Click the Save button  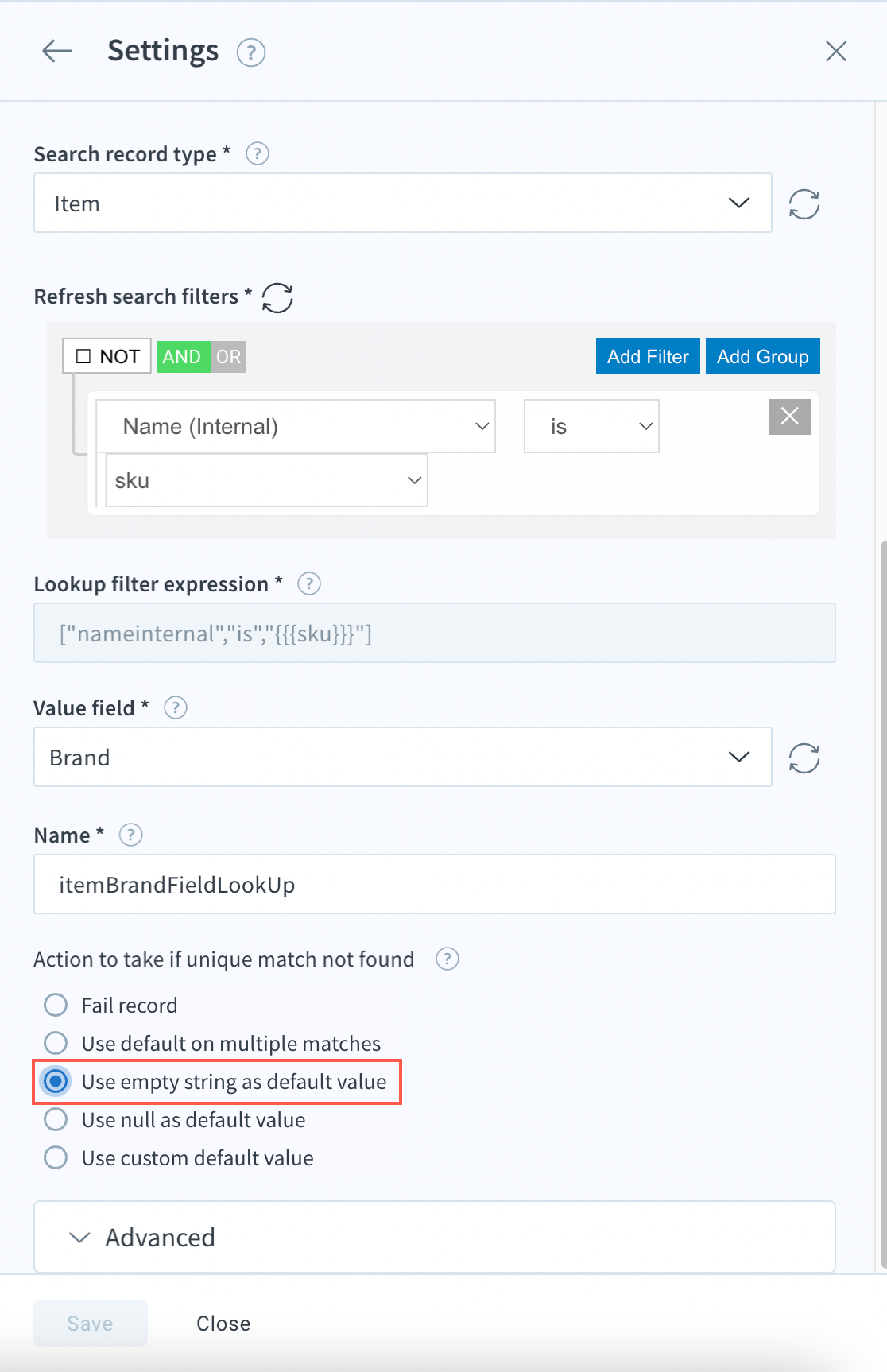pyautogui.click(x=91, y=1323)
